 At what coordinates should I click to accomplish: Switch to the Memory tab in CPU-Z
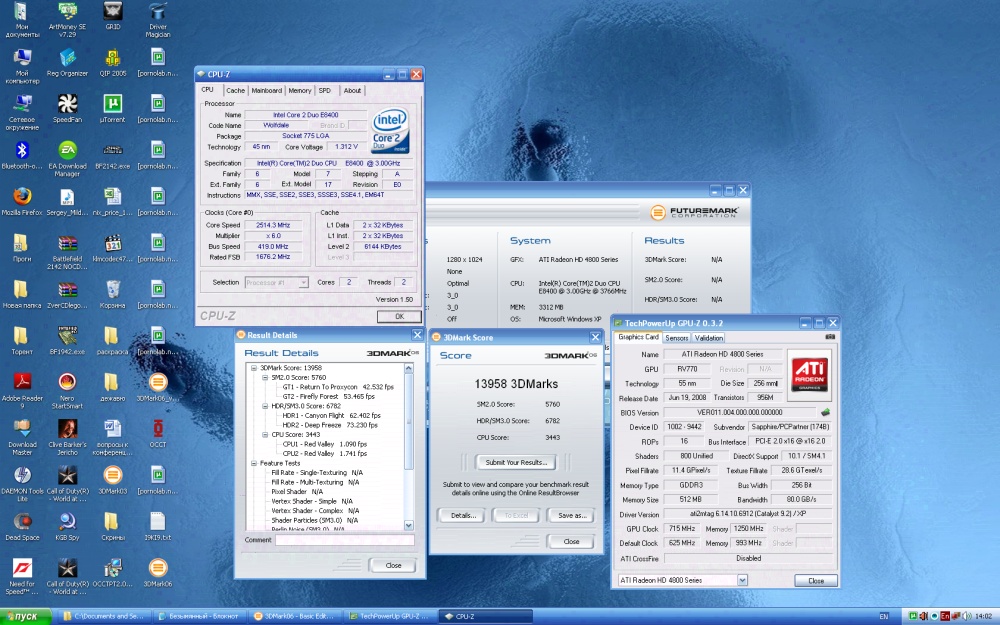(x=300, y=91)
